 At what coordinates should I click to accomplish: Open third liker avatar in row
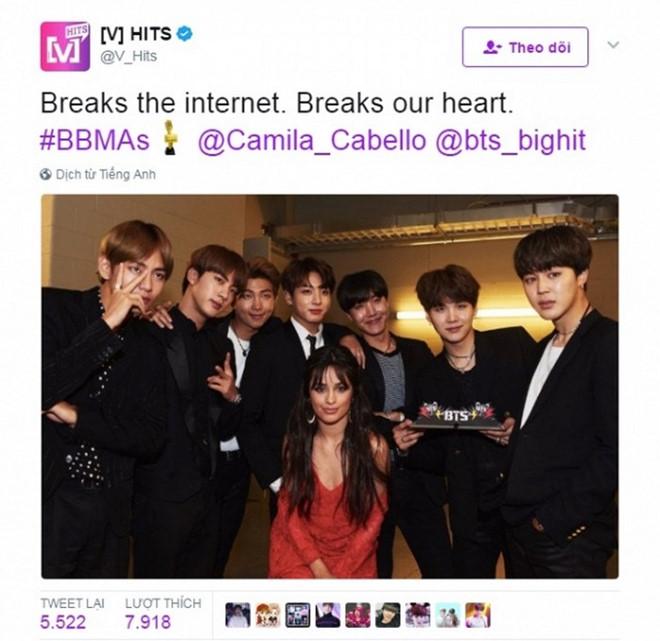point(298,615)
